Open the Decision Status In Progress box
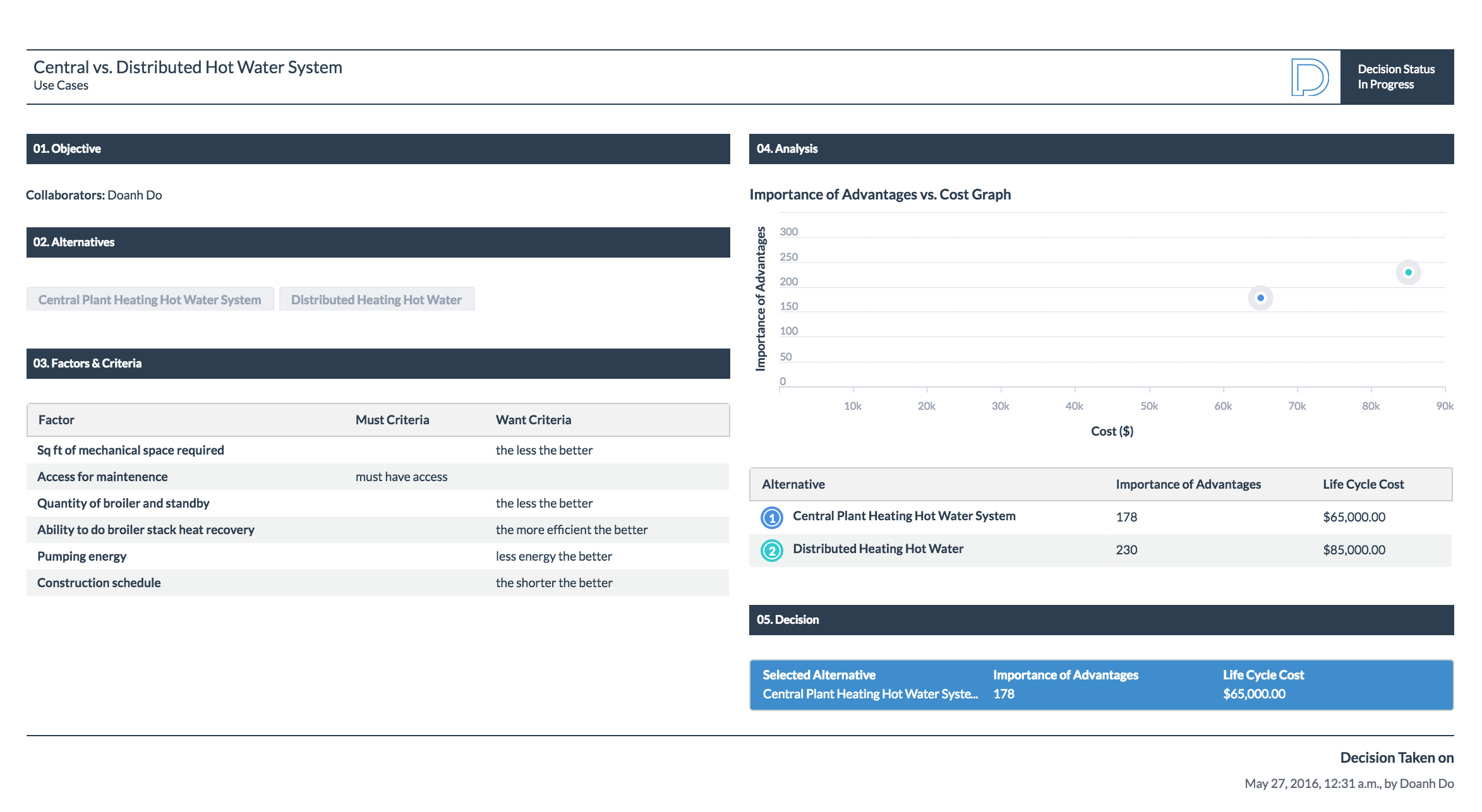The image size is (1482, 812). pos(1397,77)
